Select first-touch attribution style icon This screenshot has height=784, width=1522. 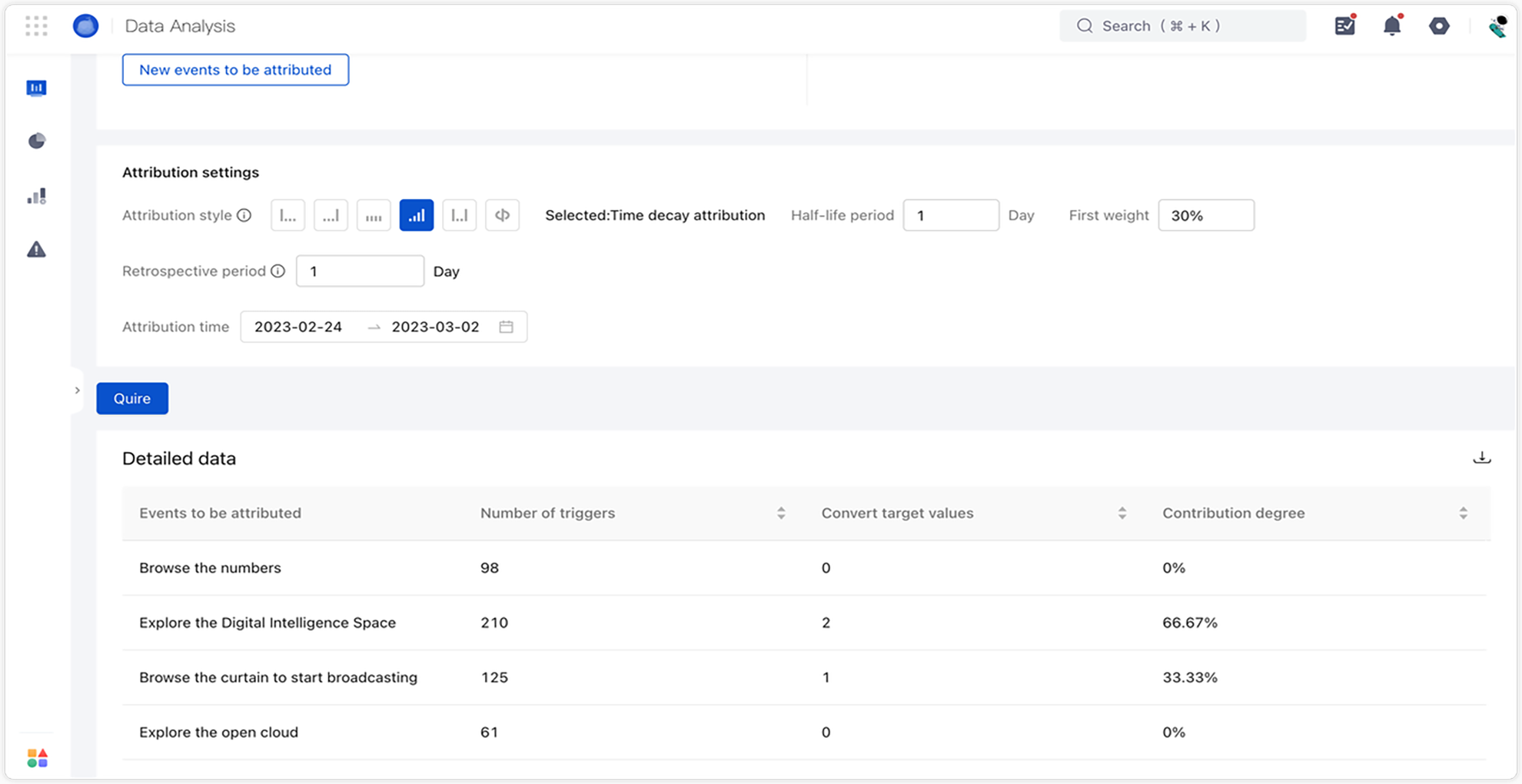pos(287,215)
